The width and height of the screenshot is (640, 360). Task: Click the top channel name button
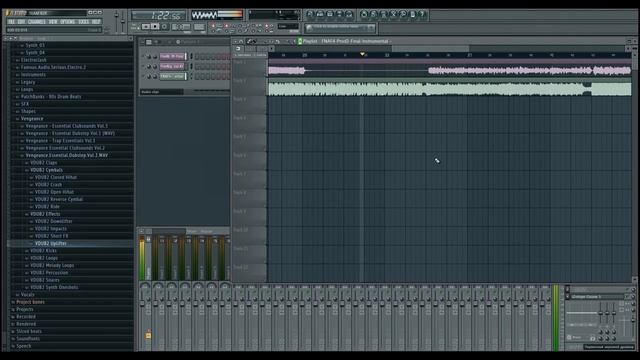click(173, 56)
